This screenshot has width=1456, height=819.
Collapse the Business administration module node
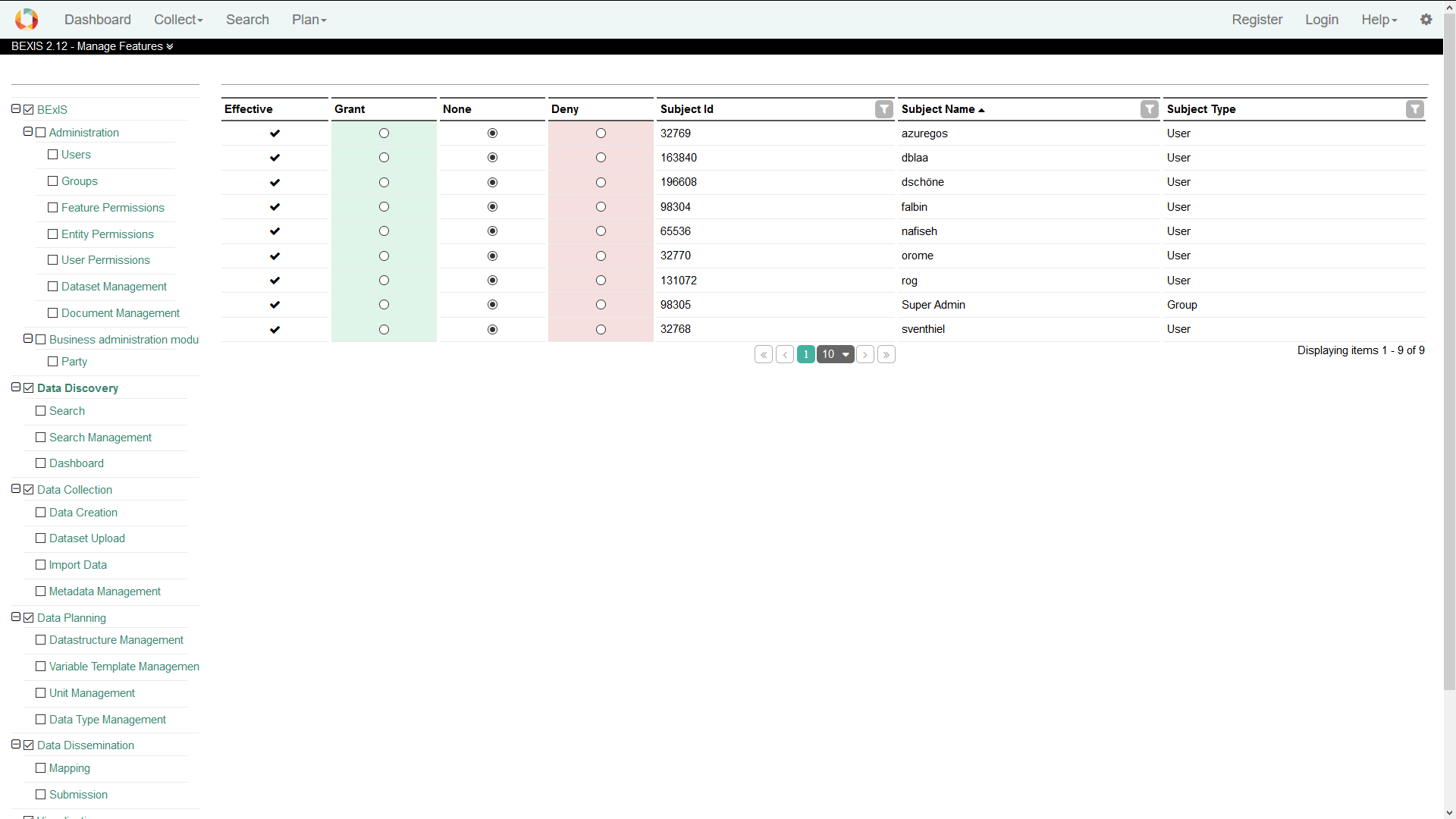point(28,339)
